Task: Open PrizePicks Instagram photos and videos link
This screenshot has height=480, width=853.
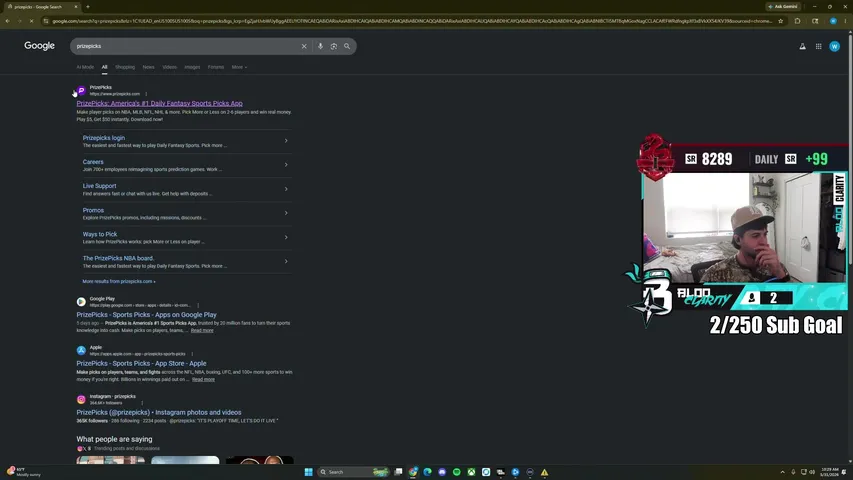Action: pos(159,413)
